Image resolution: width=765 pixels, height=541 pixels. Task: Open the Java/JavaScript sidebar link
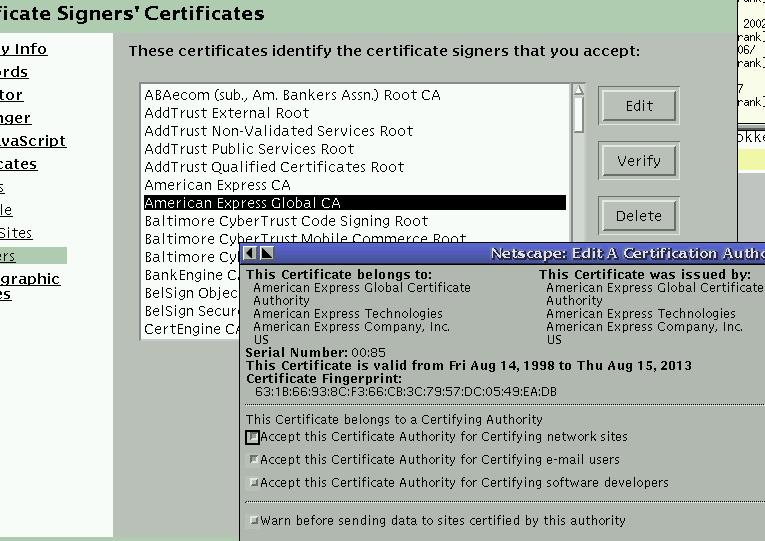click(x=33, y=141)
